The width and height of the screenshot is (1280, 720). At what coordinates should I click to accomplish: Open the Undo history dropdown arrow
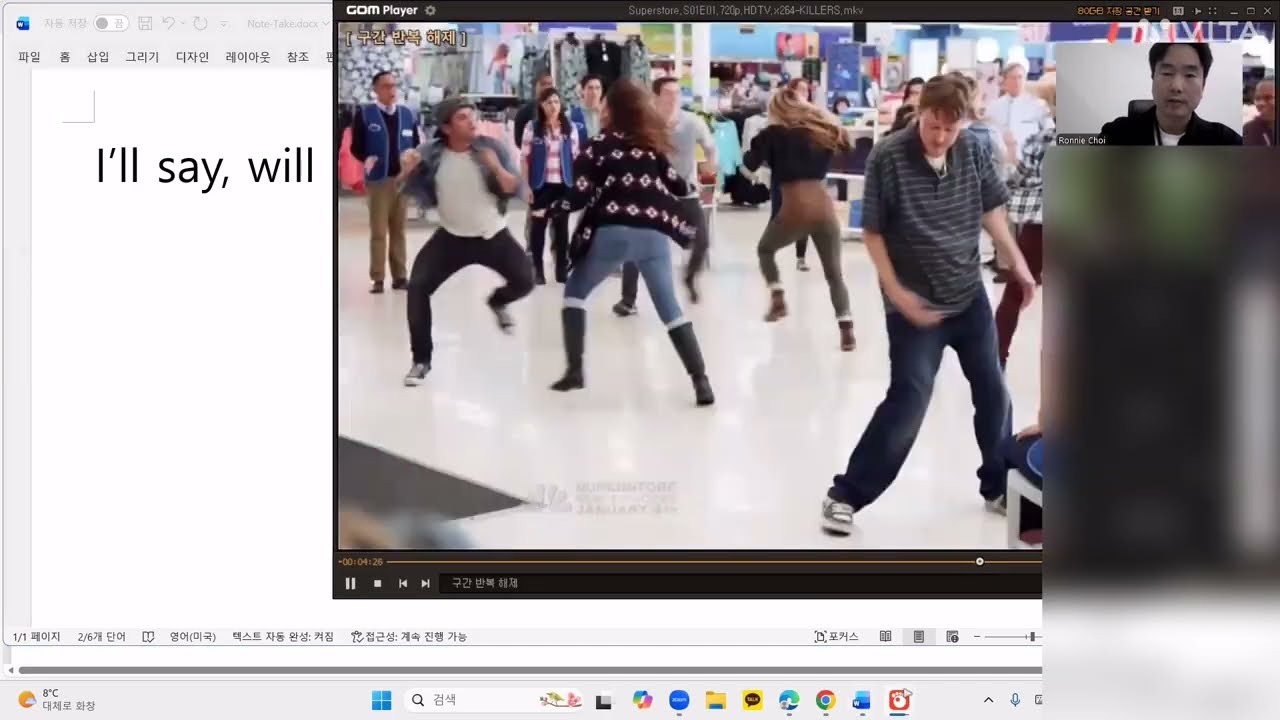tap(182, 23)
